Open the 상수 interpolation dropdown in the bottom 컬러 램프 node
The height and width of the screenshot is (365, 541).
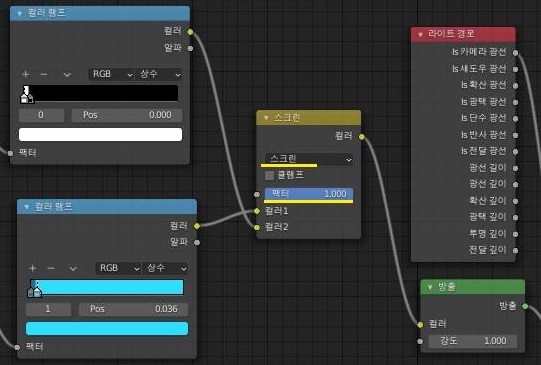pos(165,268)
